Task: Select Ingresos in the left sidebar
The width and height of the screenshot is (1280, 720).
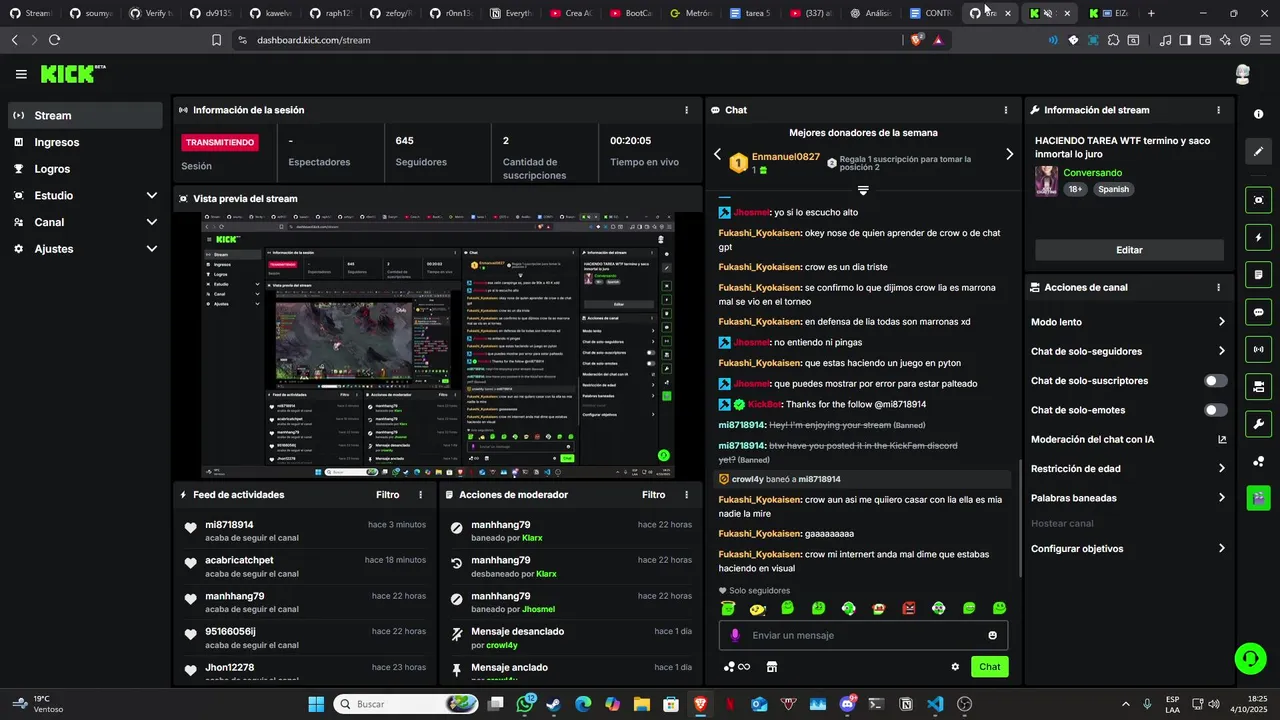Action: point(85,142)
